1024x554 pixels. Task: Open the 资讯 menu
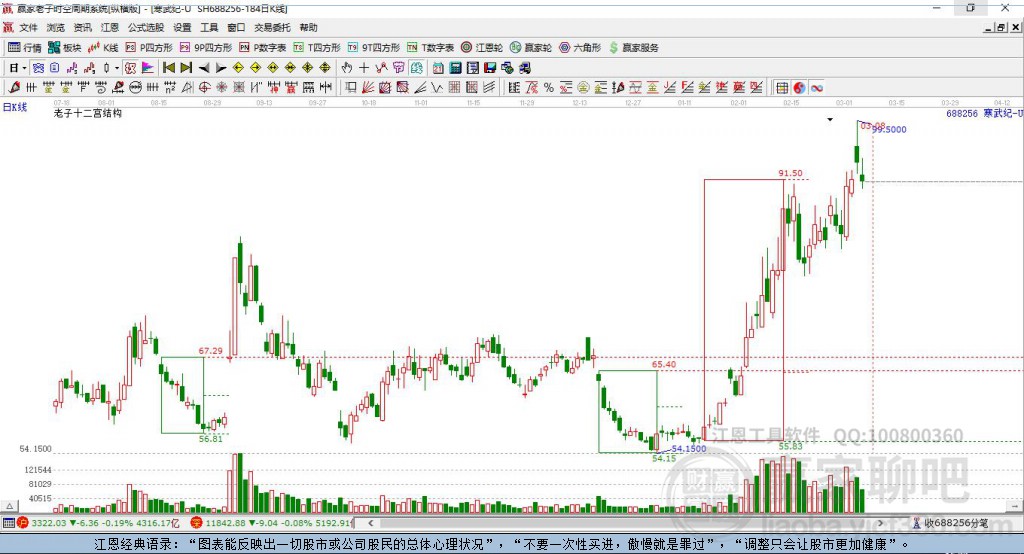click(82, 27)
